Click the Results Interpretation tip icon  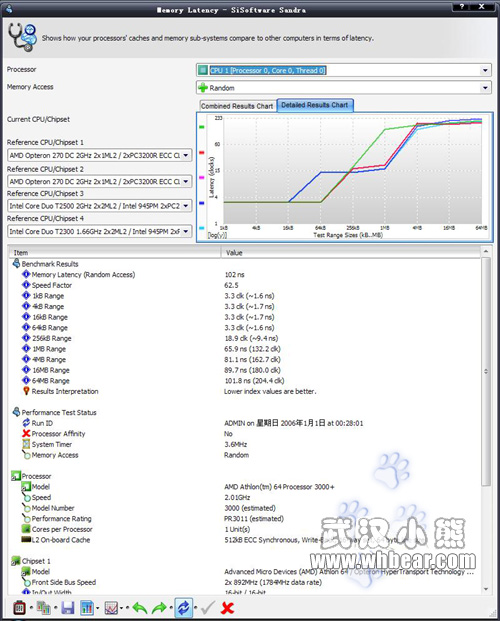pos(26,391)
